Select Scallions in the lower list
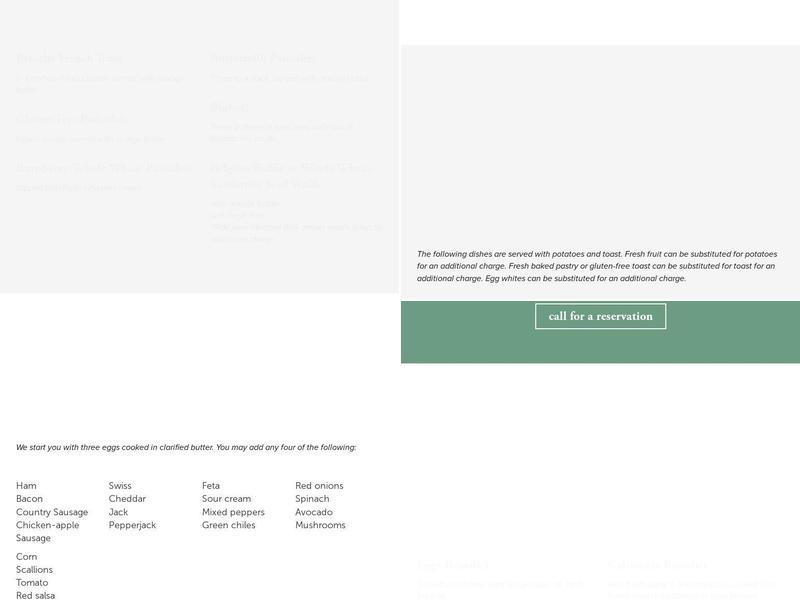 point(34,570)
